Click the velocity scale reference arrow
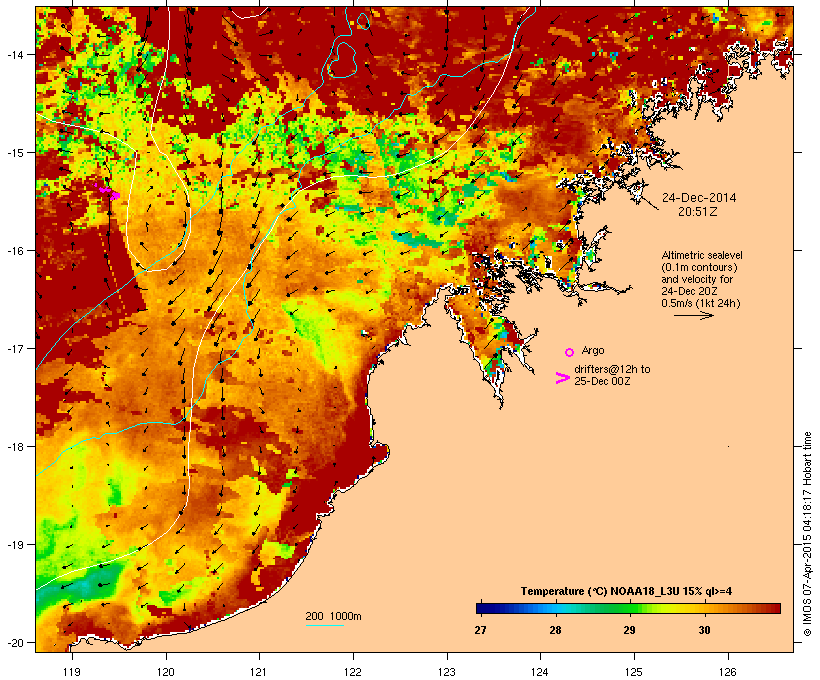 tap(693, 315)
